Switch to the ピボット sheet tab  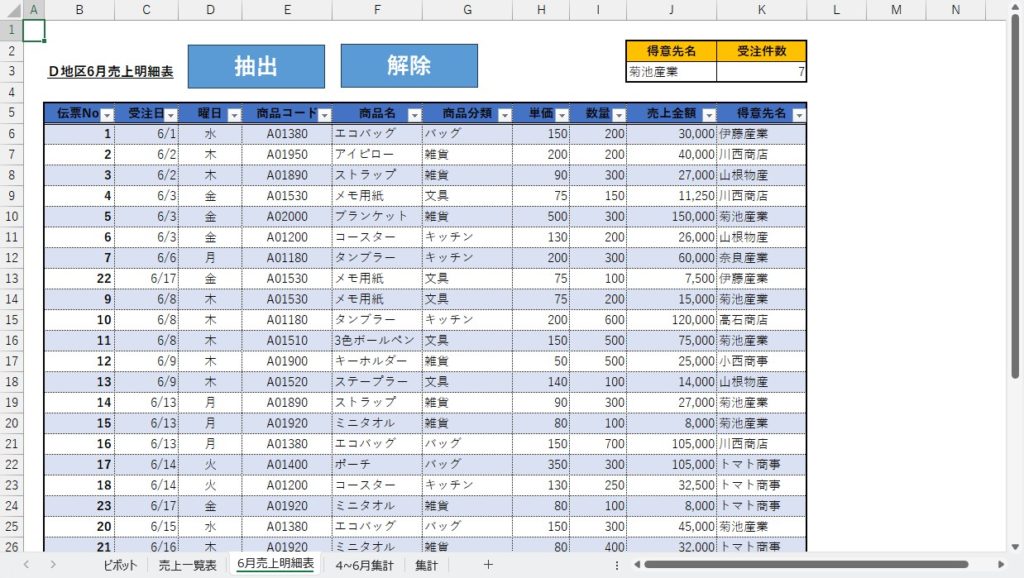click(x=119, y=565)
